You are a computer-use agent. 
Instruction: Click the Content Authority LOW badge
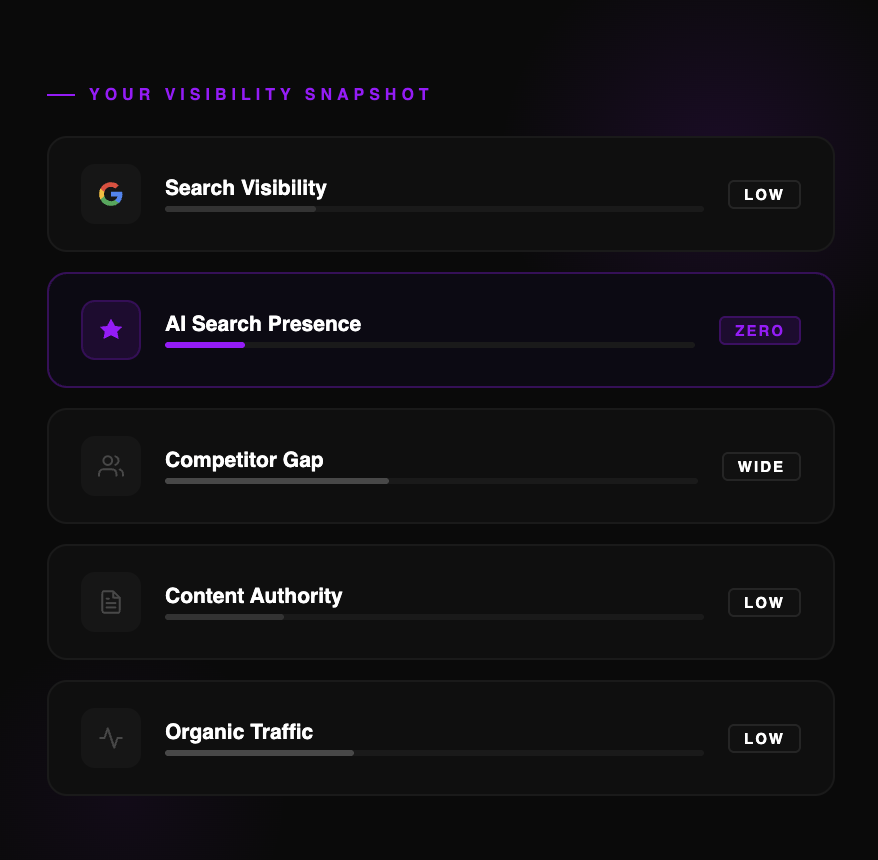(764, 603)
